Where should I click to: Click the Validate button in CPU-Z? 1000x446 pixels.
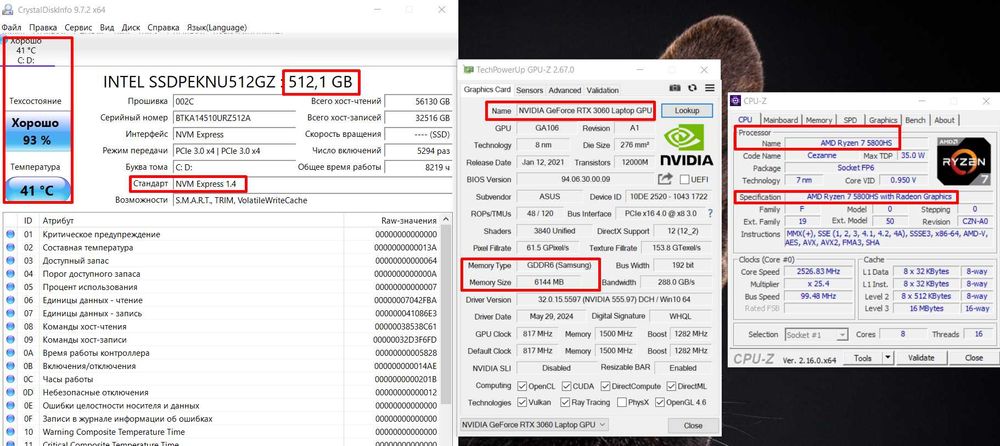[x=921, y=358]
